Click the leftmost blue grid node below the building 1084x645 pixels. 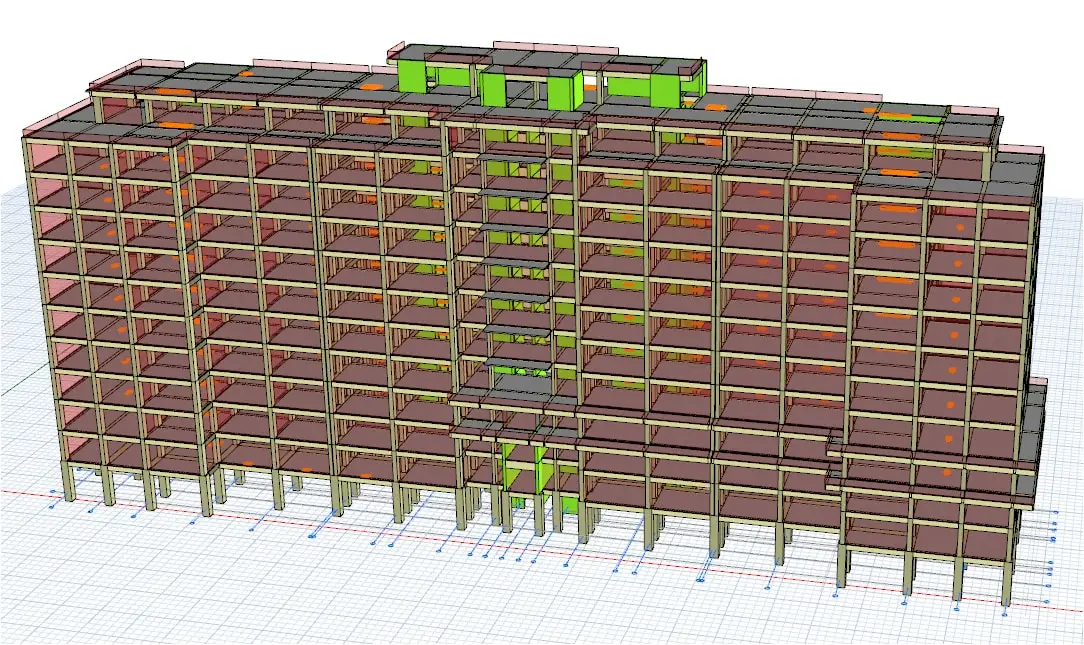tap(52, 506)
